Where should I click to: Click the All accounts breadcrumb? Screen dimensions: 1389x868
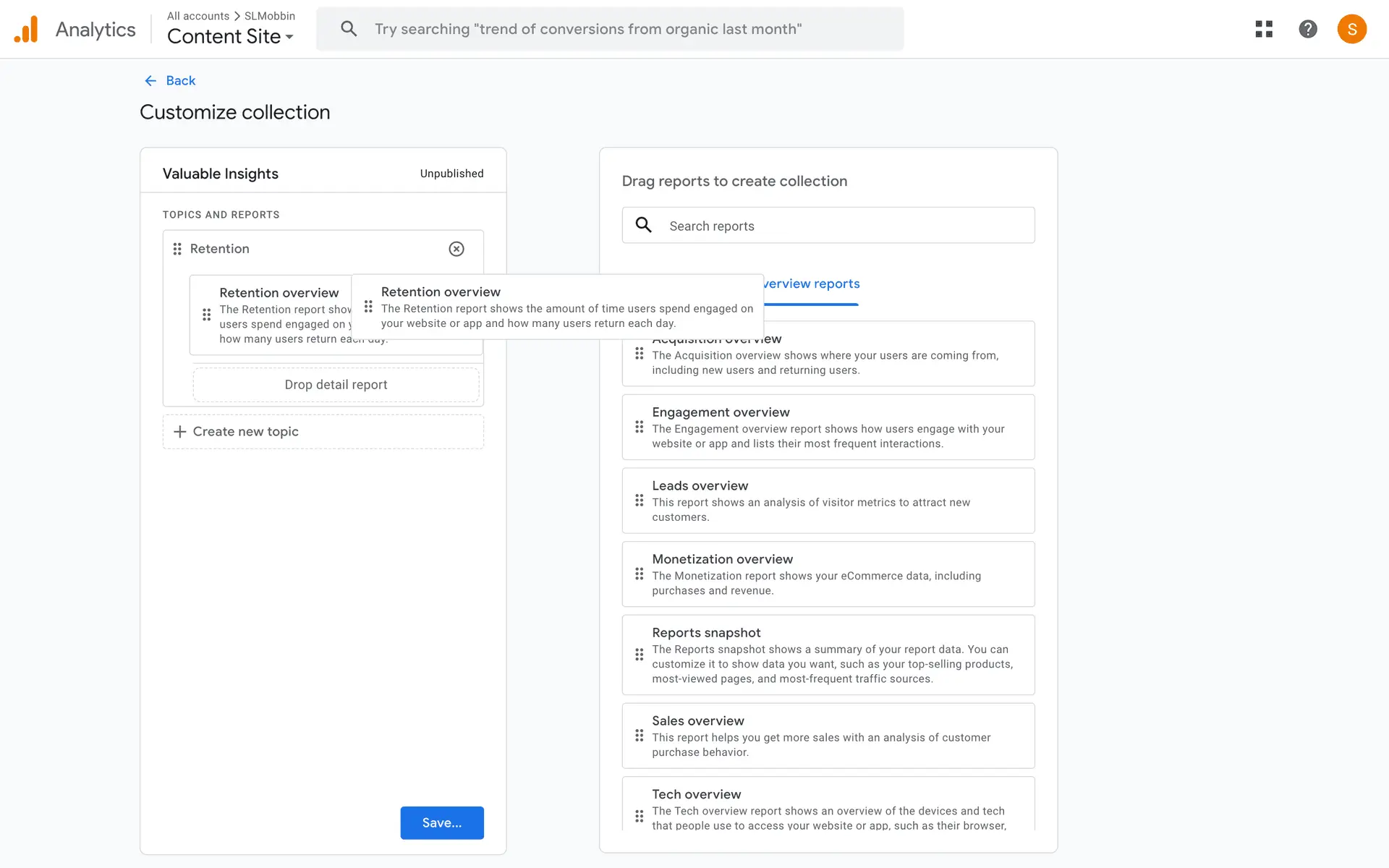click(197, 16)
